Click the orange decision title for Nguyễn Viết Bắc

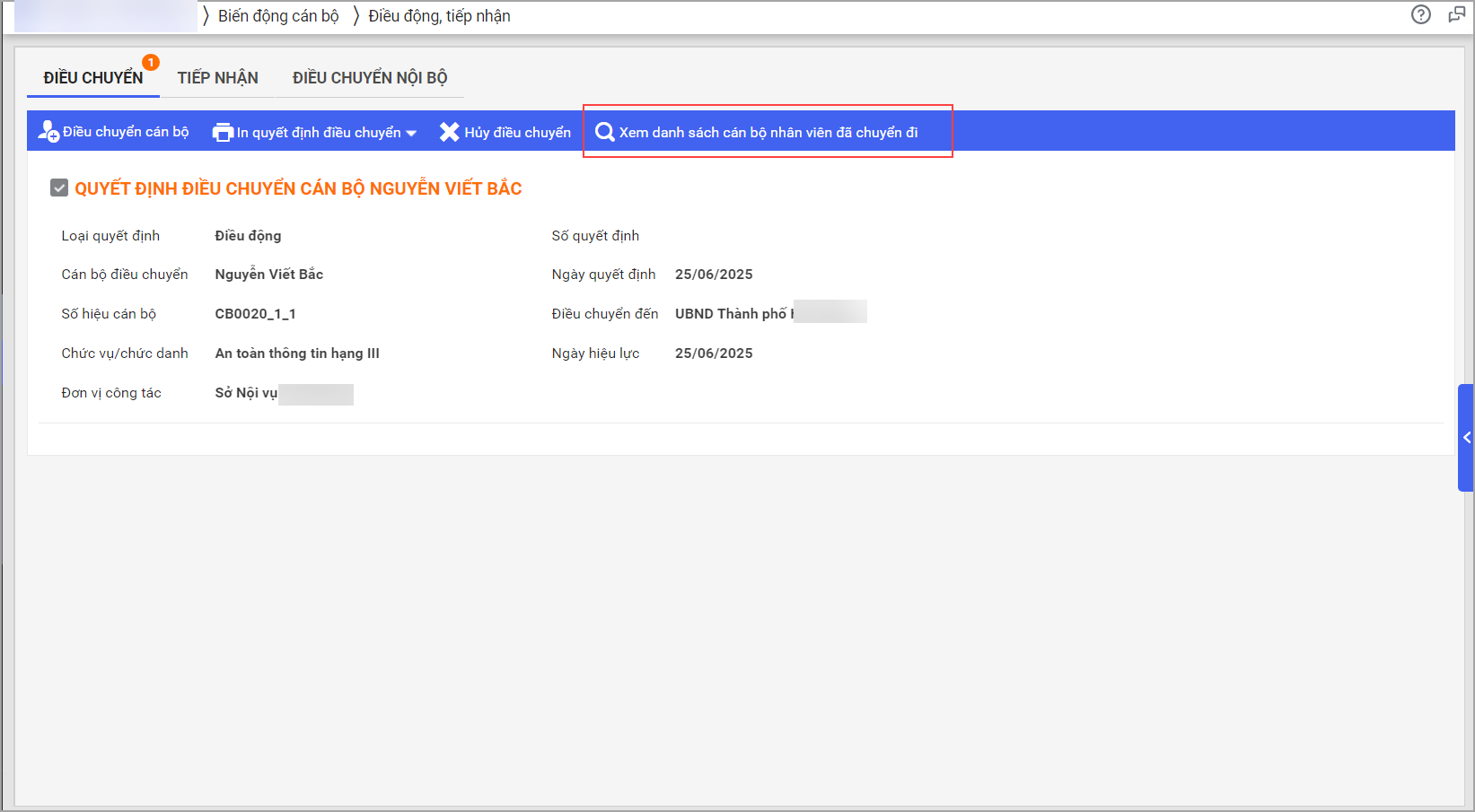pyautogui.click(x=298, y=188)
